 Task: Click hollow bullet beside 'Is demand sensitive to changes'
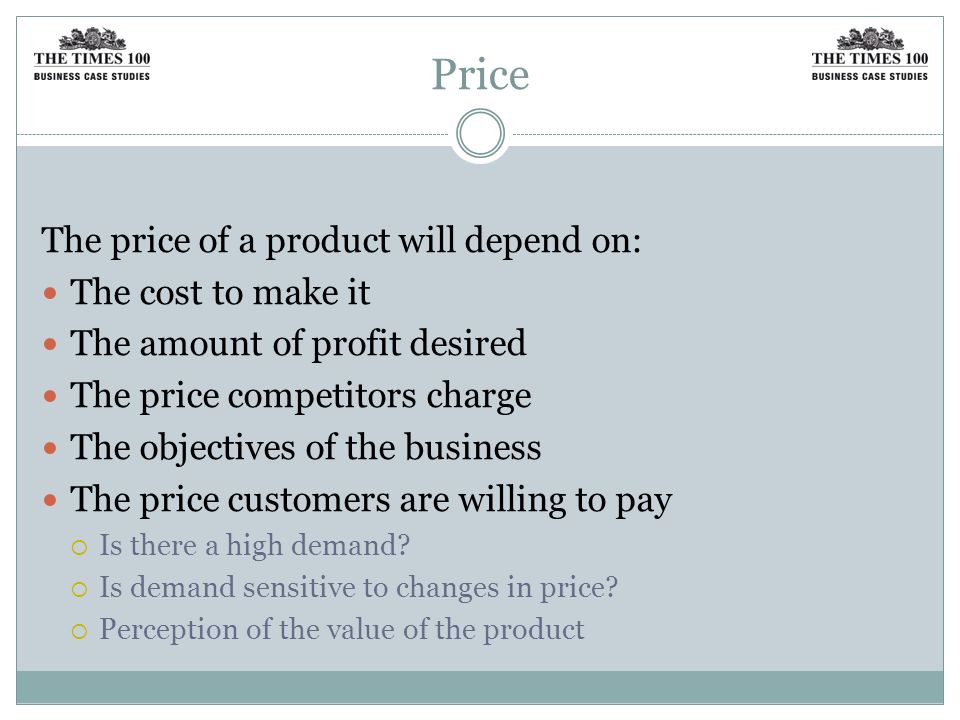coord(80,589)
